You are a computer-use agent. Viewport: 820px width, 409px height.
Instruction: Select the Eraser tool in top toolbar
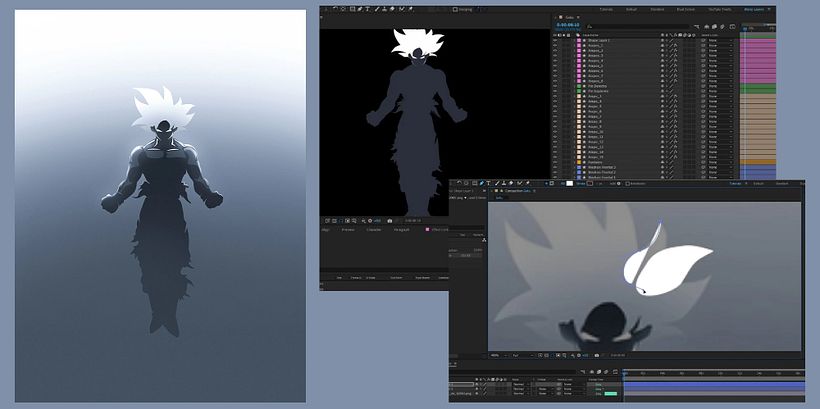[391, 9]
